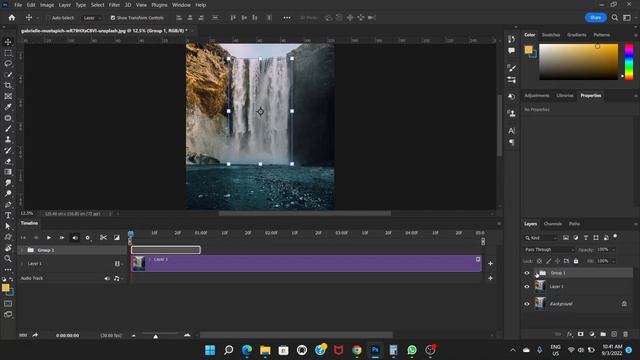Image resolution: width=640 pixels, height=360 pixels.
Task: Click the Share button
Action: pos(596,18)
